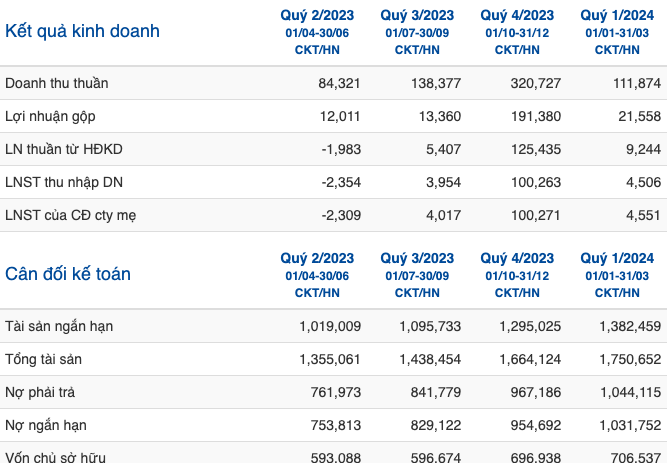
Task: Select Quý 3/2023 header in Cân đối kế toán
Action: click(417, 275)
